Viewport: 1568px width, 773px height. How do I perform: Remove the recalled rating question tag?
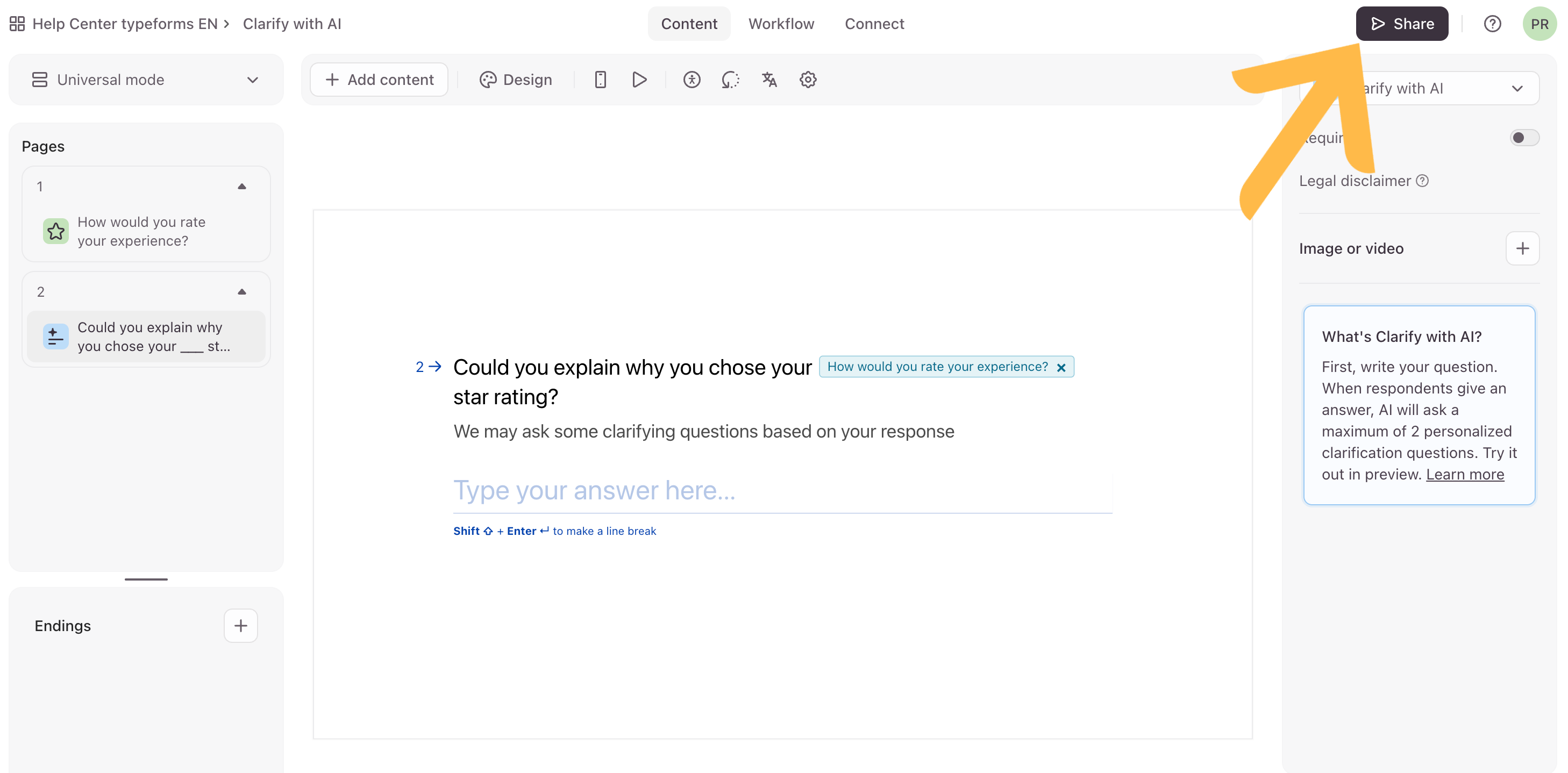tap(1061, 367)
